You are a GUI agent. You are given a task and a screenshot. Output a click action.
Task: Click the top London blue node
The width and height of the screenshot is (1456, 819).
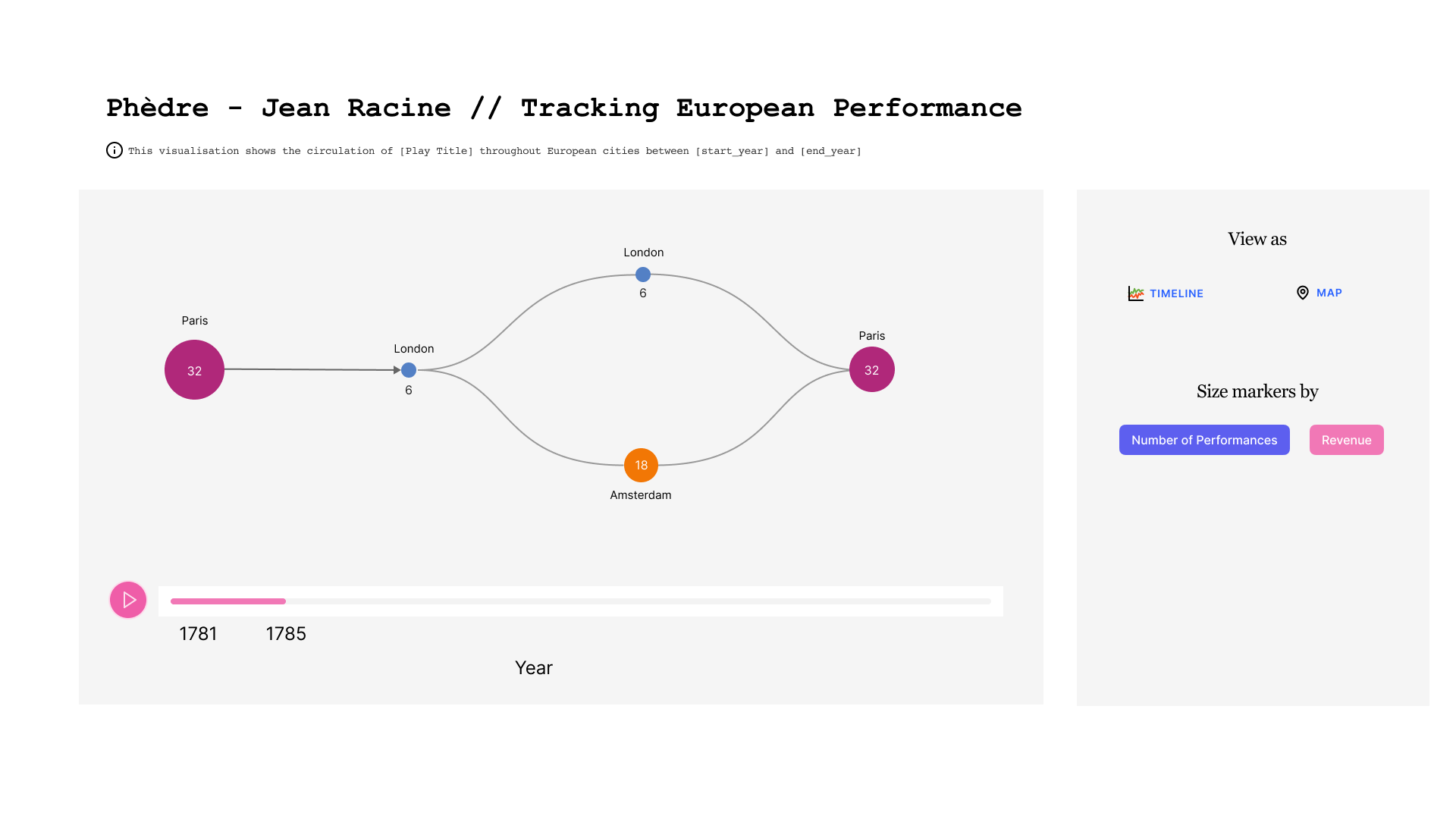tap(643, 275)
